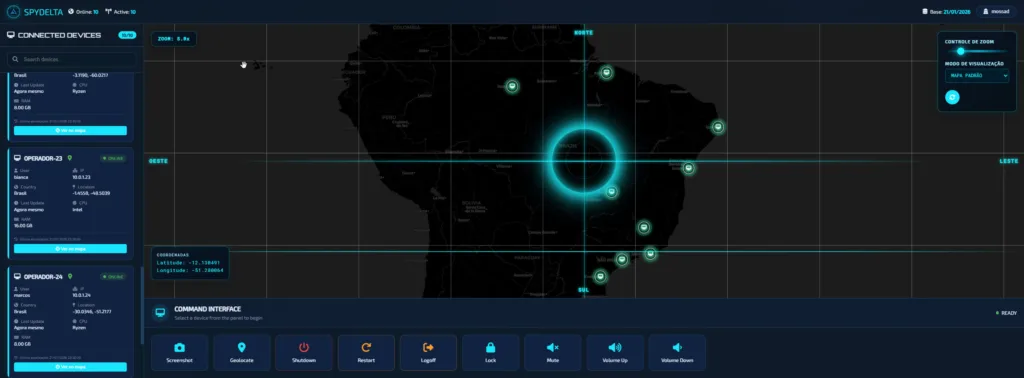The height and width of the screenshot is (378, 1024).
Task: Click the SpyDelta triangle logo
Action: pos(14,11)
